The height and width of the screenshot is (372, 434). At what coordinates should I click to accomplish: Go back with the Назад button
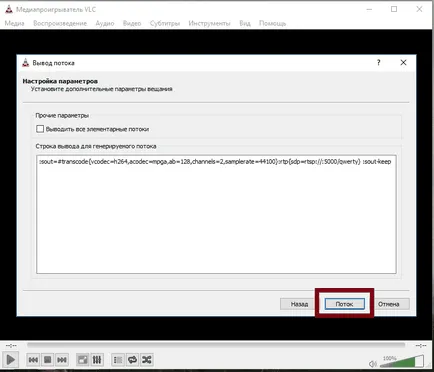299,304
